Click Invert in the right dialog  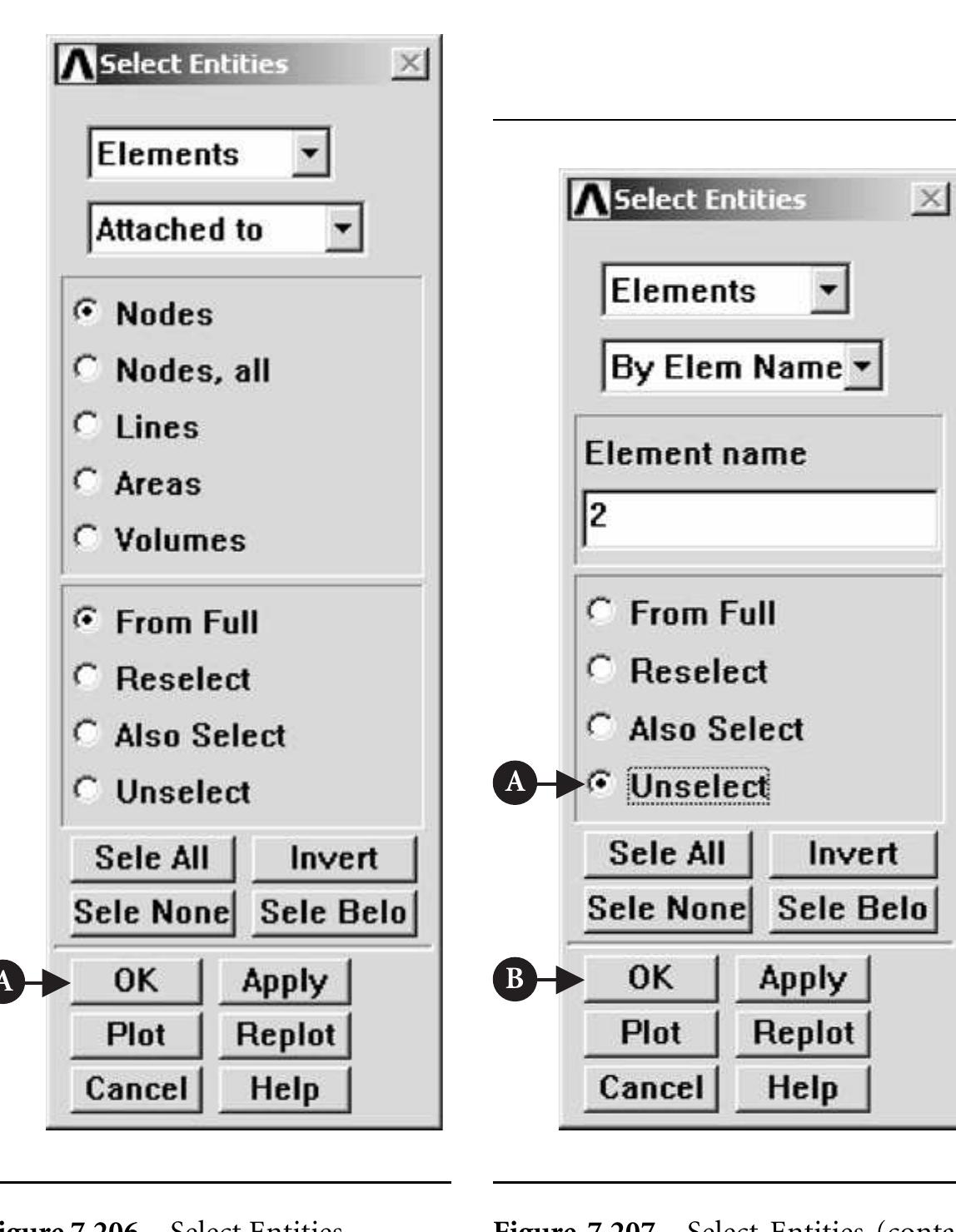pos(852,854)
